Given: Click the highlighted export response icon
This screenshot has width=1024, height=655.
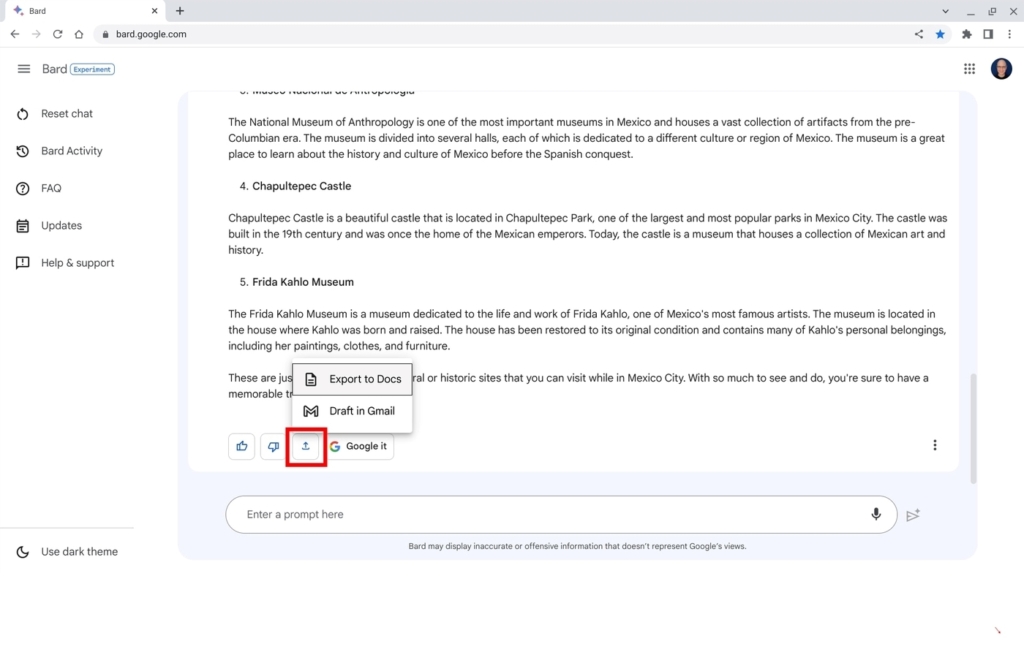Looking at the screenshot, I should pos(305,446).
